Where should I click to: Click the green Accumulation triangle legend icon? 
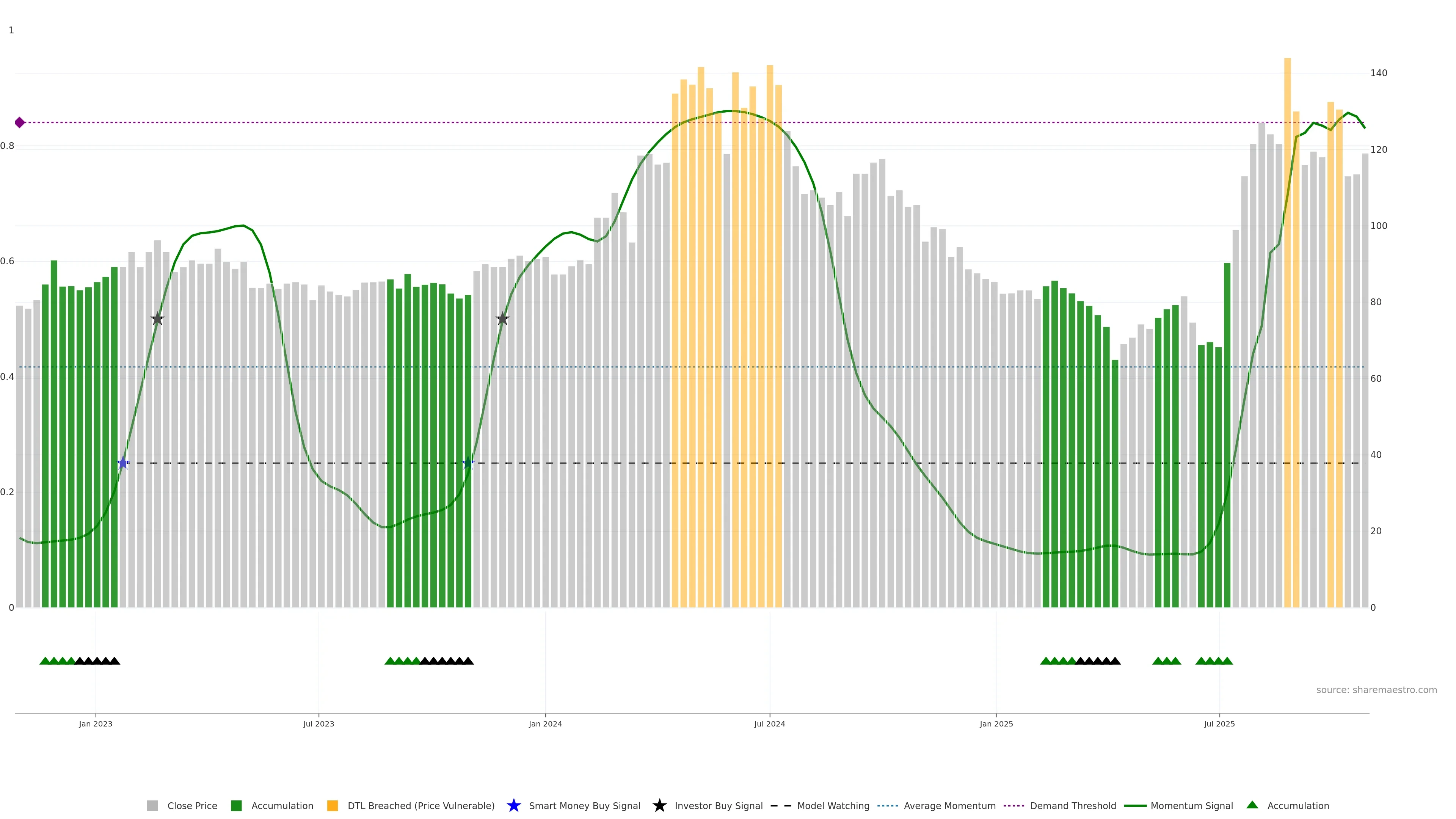(1252, 805)
